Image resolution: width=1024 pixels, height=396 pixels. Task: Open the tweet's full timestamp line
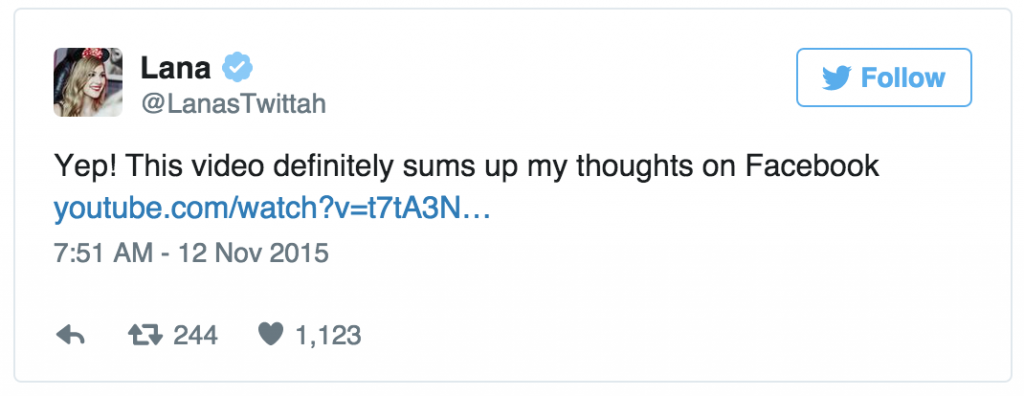click(x=191, y=253)
